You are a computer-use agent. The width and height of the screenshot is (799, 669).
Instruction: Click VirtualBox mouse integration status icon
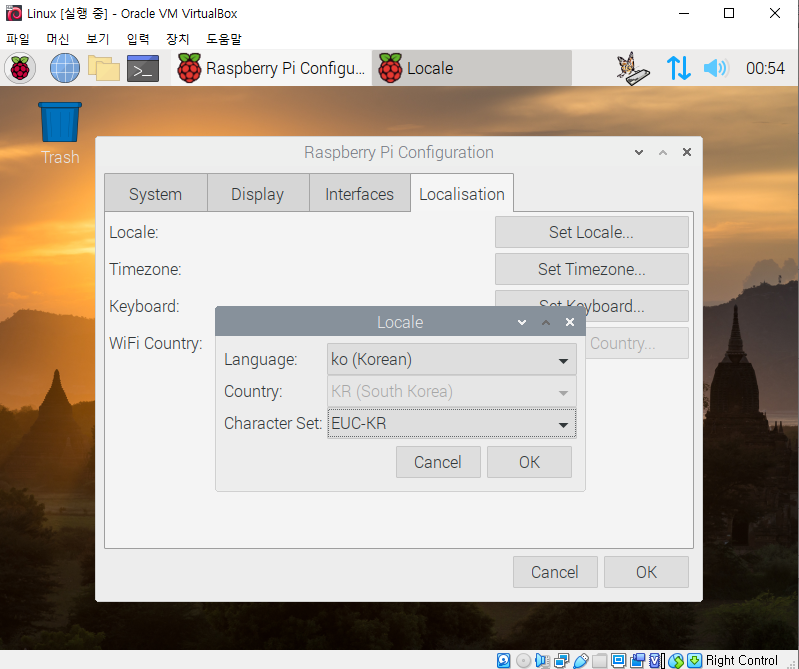click(x=676, y=660)
